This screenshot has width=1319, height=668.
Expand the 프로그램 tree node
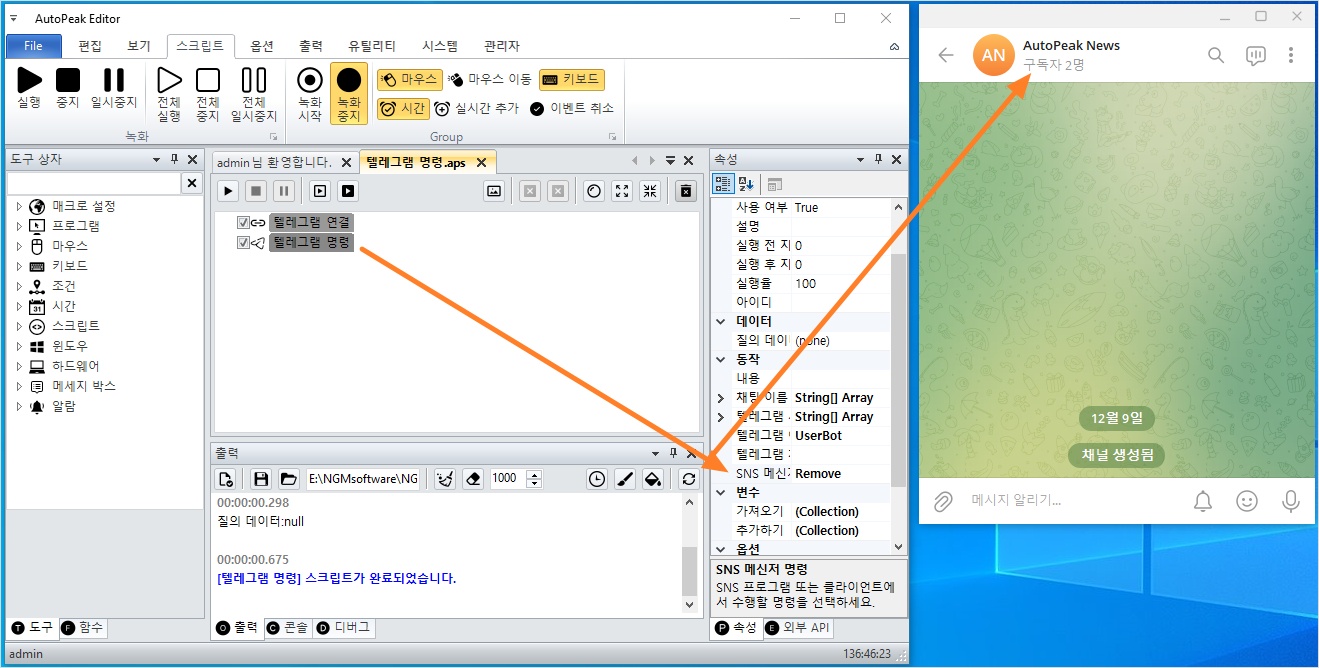18,226
